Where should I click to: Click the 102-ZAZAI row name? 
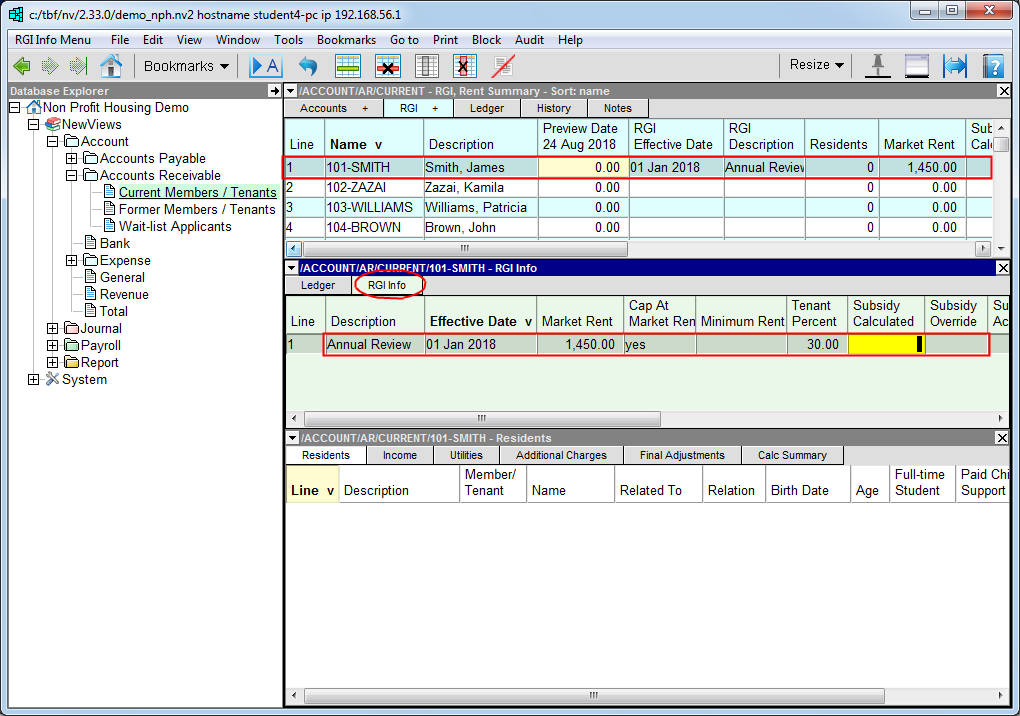coord(357,187)
